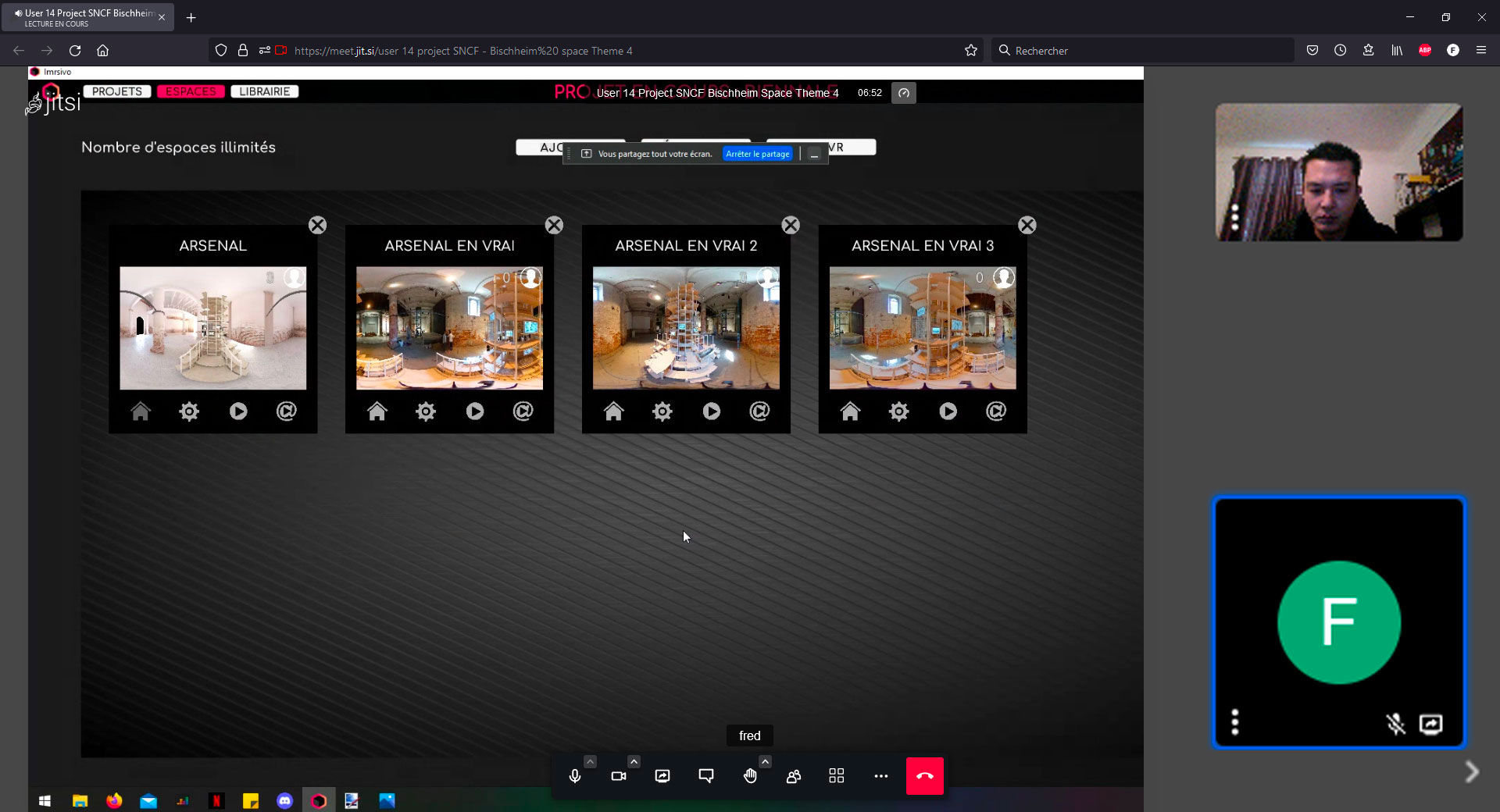Click the Rechercher search field

(1142, 51)
